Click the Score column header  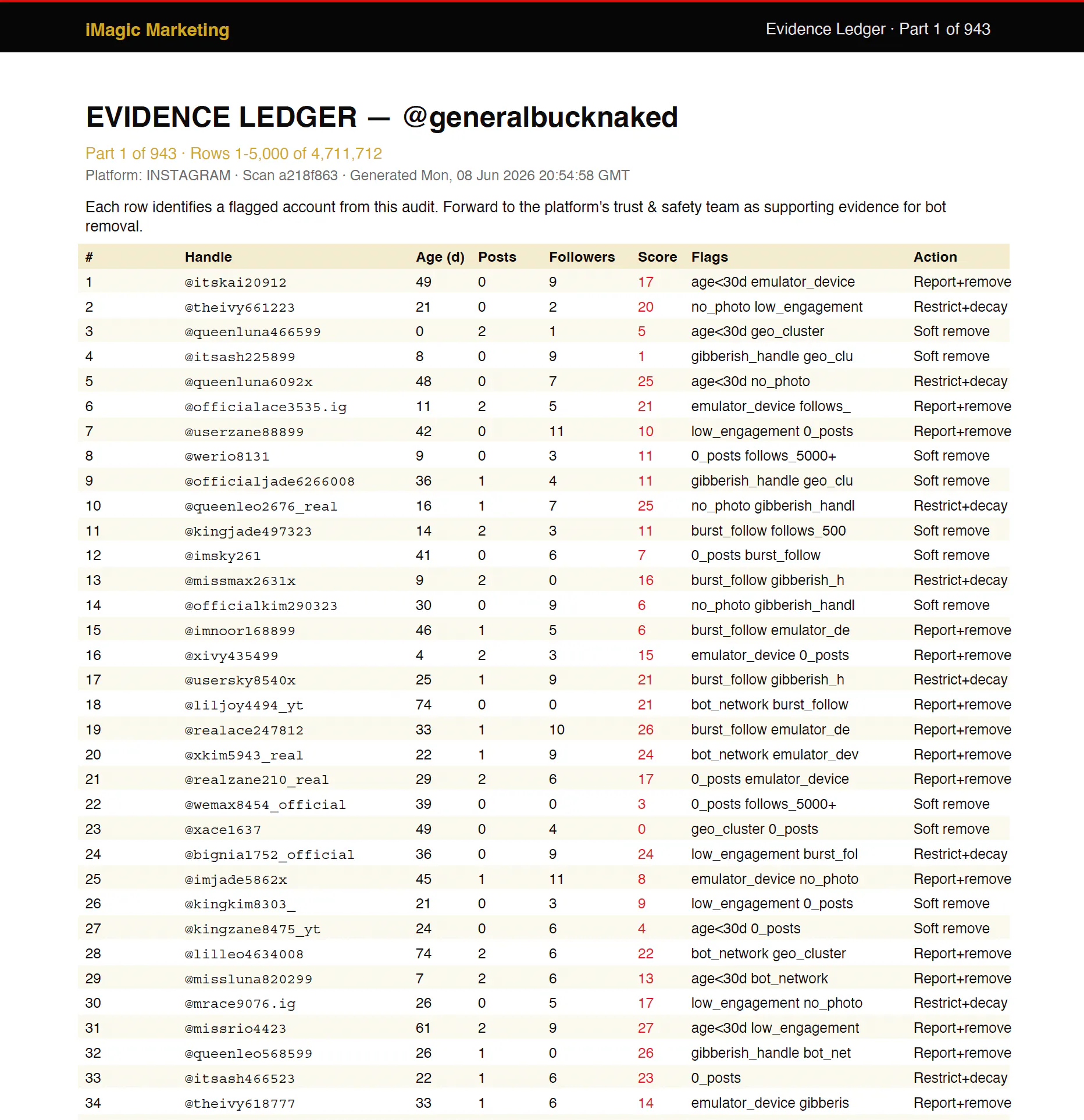click(657, 257)
